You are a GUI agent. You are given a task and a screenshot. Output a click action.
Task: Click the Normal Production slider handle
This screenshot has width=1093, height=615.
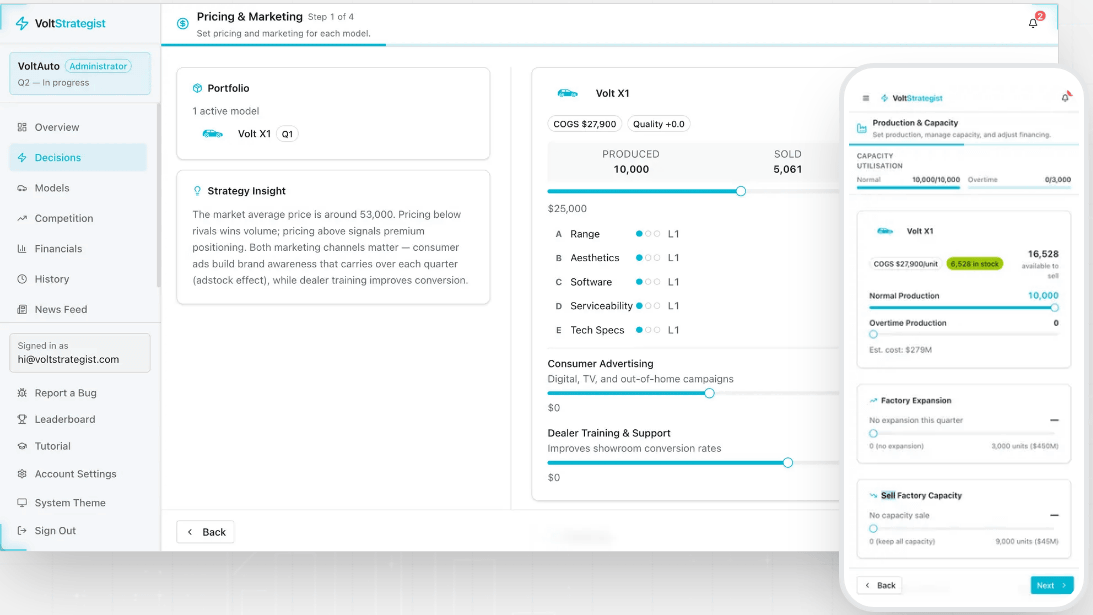pyautogui.click(x=1054, y=308)
